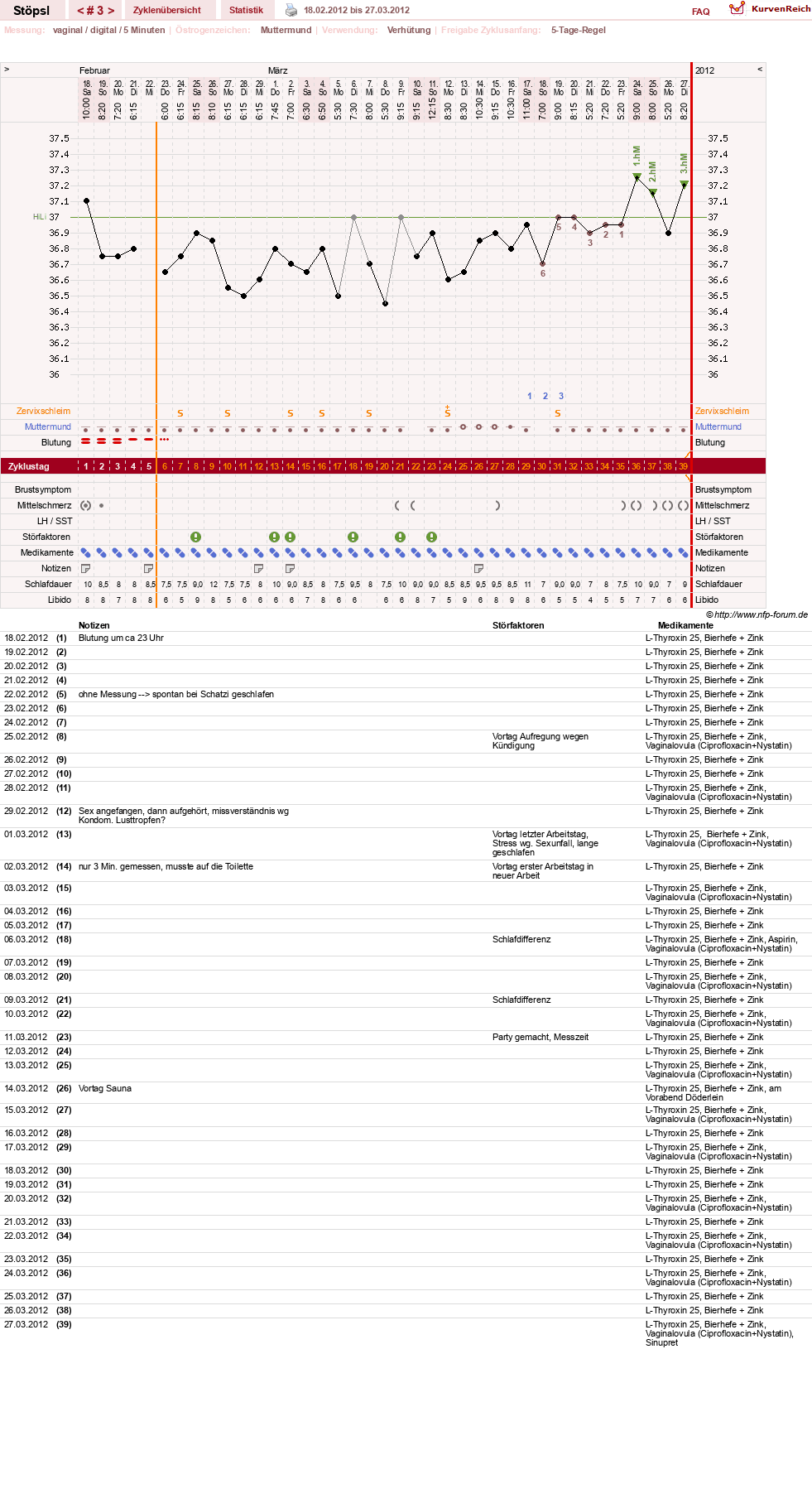Screen dimensions: 812x1508
Task: Expand the chart with the top-left > arrow
Action: [x=7, y=70]
